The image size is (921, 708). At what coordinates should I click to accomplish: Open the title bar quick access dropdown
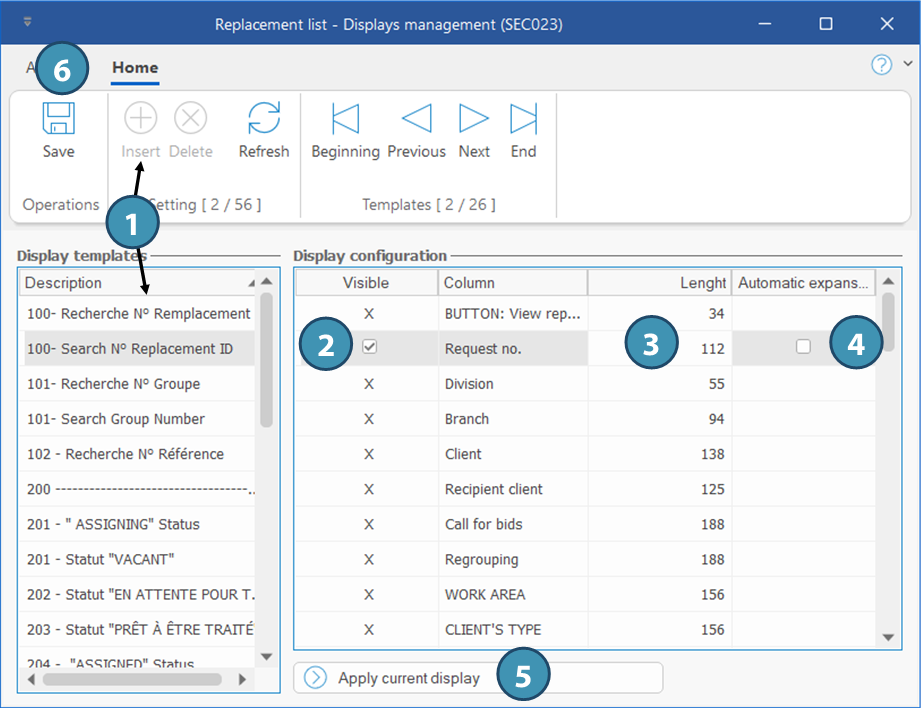[x=27, y=22]
